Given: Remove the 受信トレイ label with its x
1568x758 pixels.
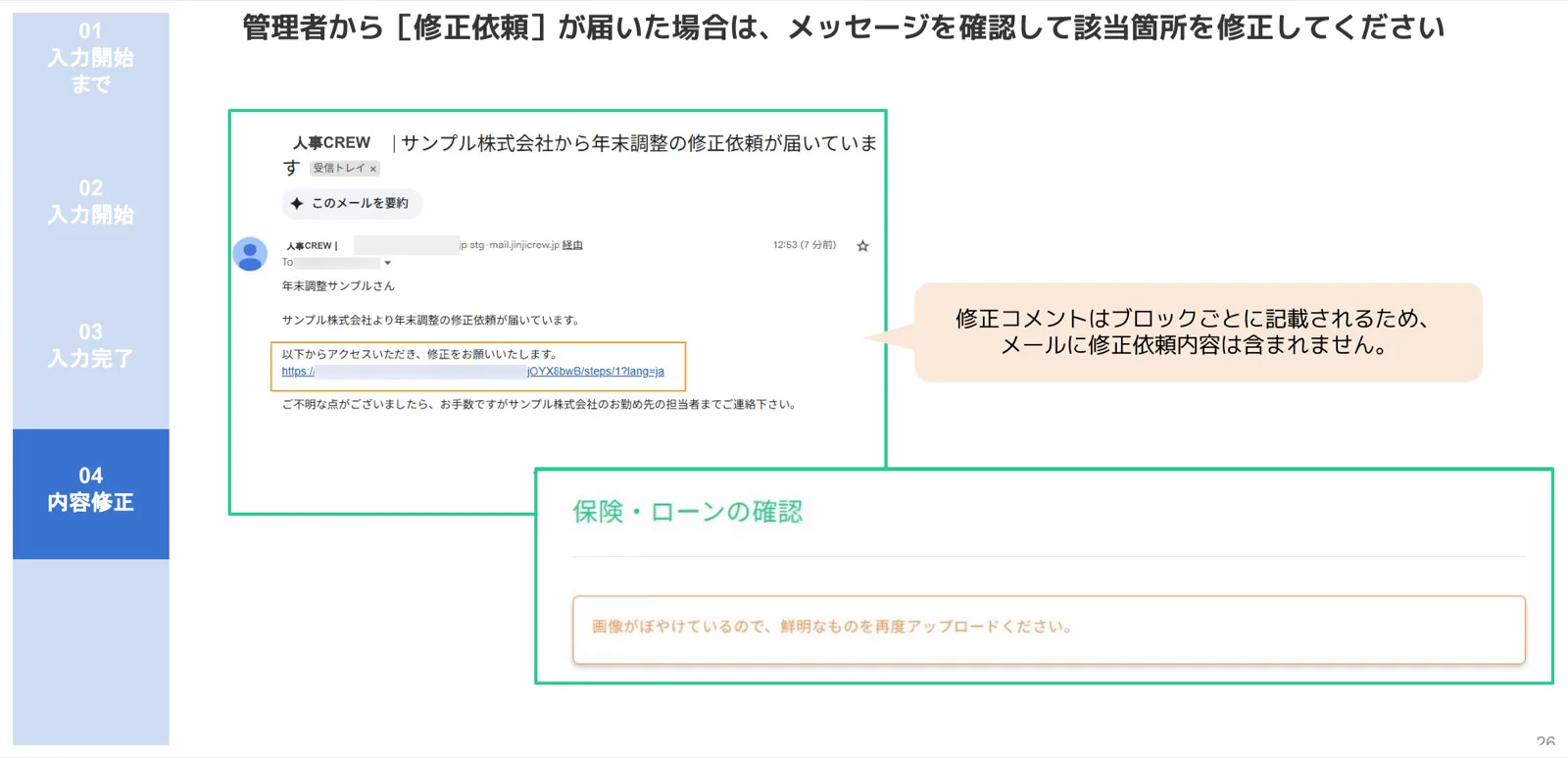Looking at the screenshot, I should click(373, 169).
